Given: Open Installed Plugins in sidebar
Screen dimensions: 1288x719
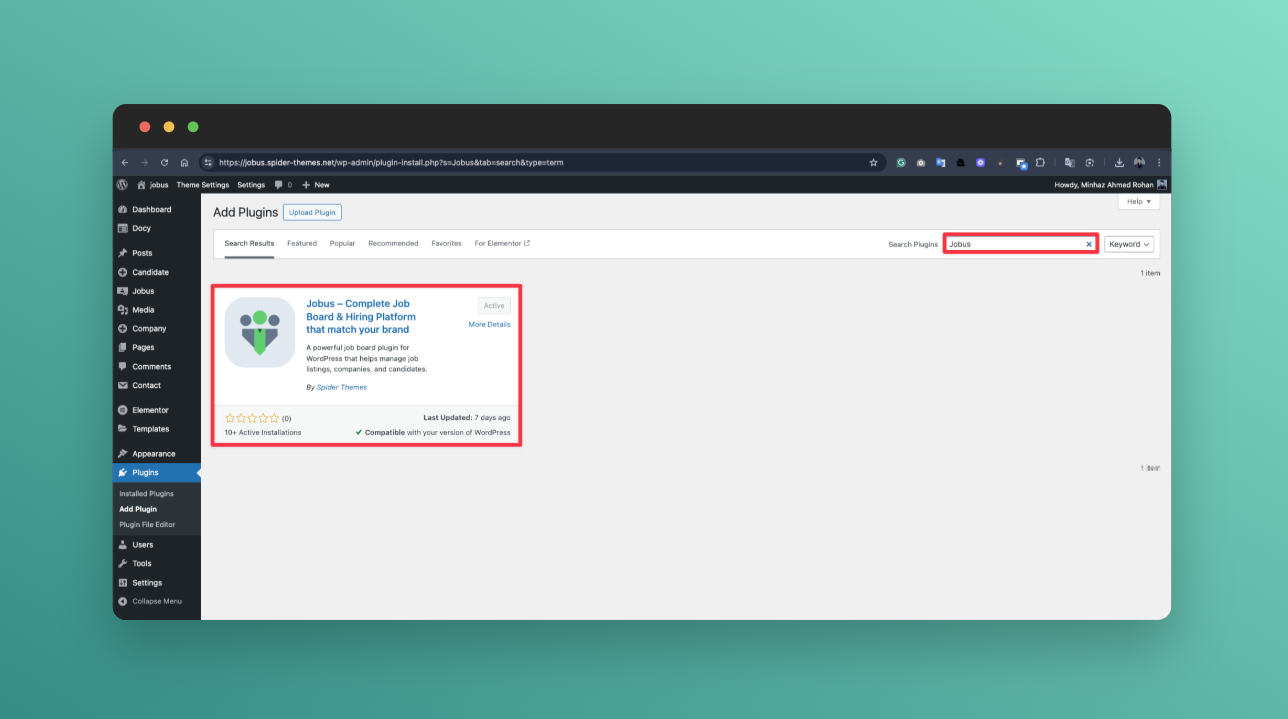Looking at the screenshot, I should pyautogui.click(x=147, y=494).
